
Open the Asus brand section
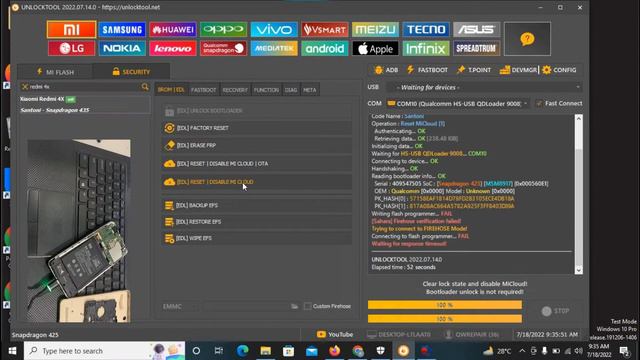(476, 29)
